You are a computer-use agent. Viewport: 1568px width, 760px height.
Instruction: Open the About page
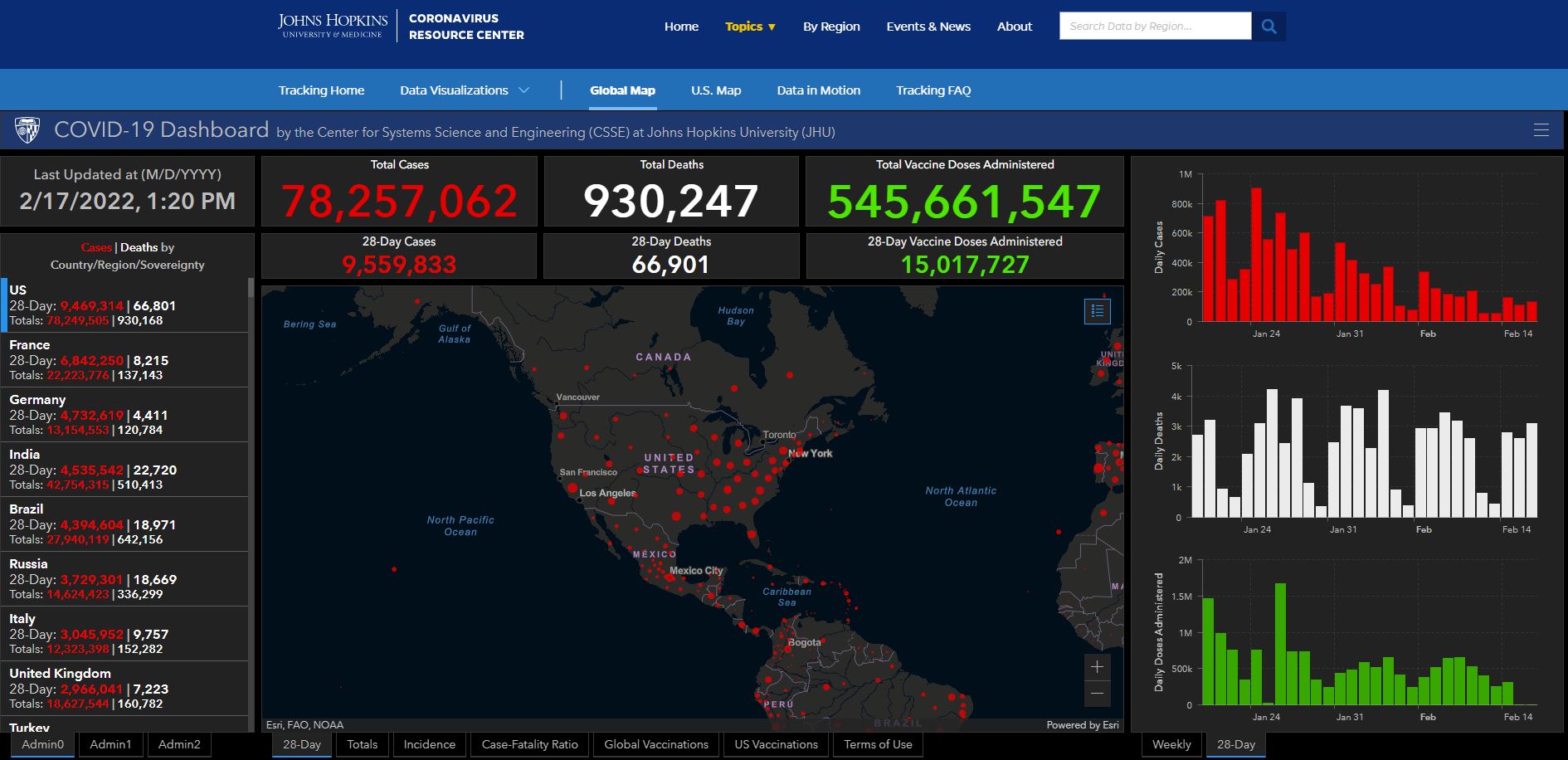(x=1015, y=27)
